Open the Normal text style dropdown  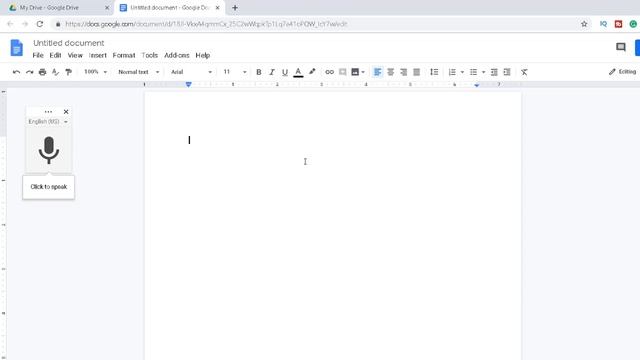(138, 72)
